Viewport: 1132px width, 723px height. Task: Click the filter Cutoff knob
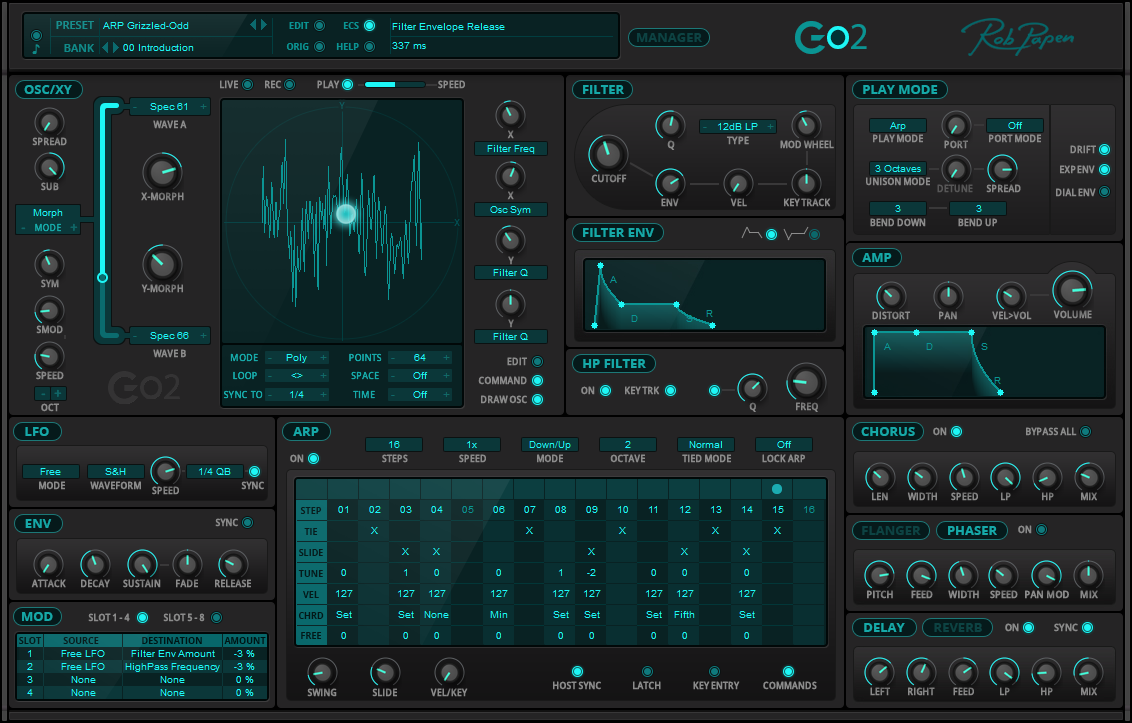click(x=608, y=153)
